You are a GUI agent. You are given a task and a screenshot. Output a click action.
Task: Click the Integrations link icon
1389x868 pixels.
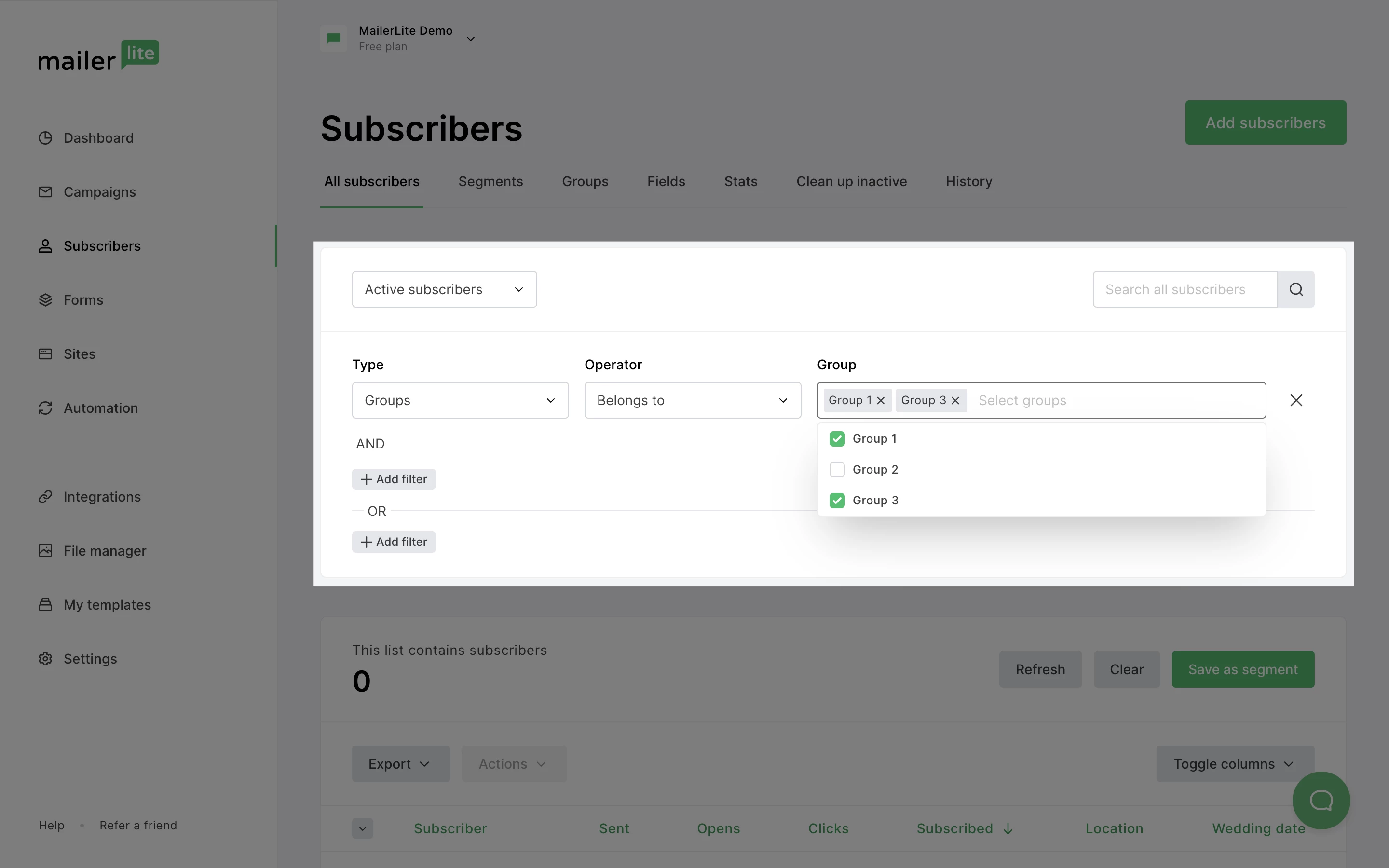(x=45, y=497)
